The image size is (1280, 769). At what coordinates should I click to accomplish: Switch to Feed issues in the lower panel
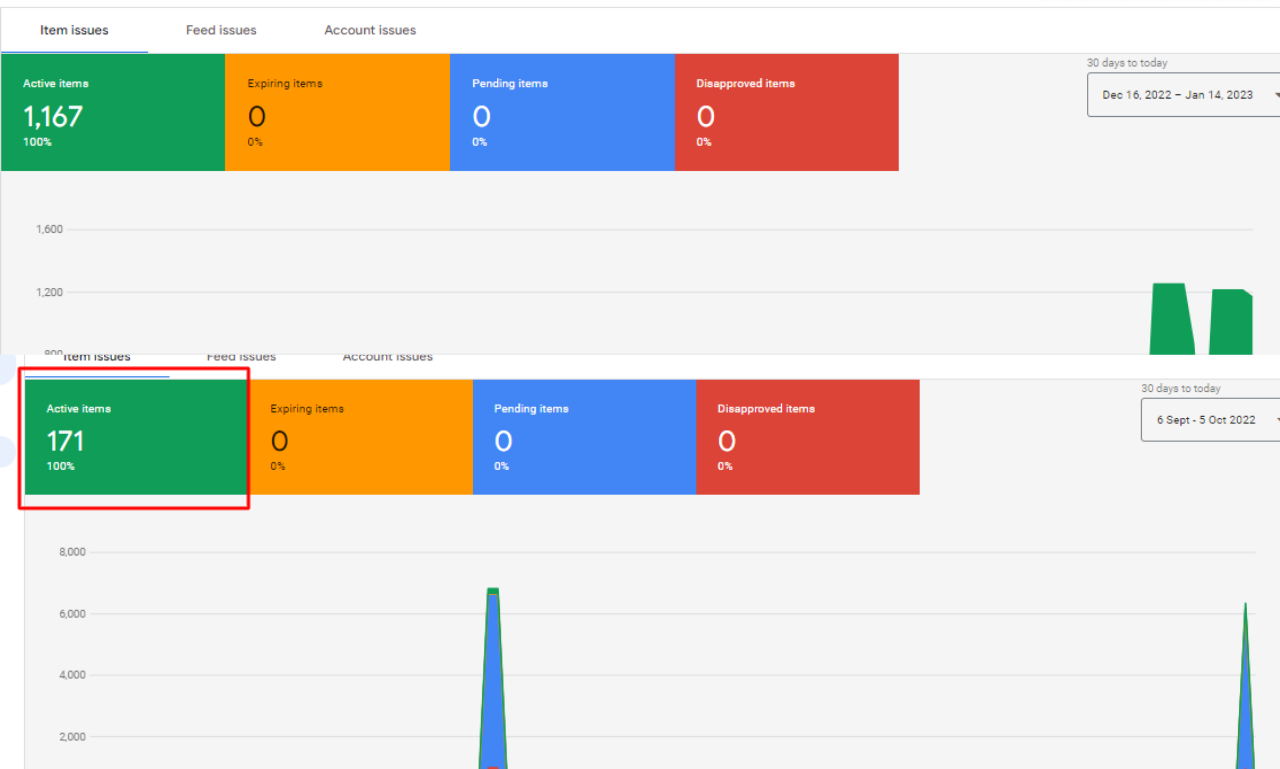[241, 356]
